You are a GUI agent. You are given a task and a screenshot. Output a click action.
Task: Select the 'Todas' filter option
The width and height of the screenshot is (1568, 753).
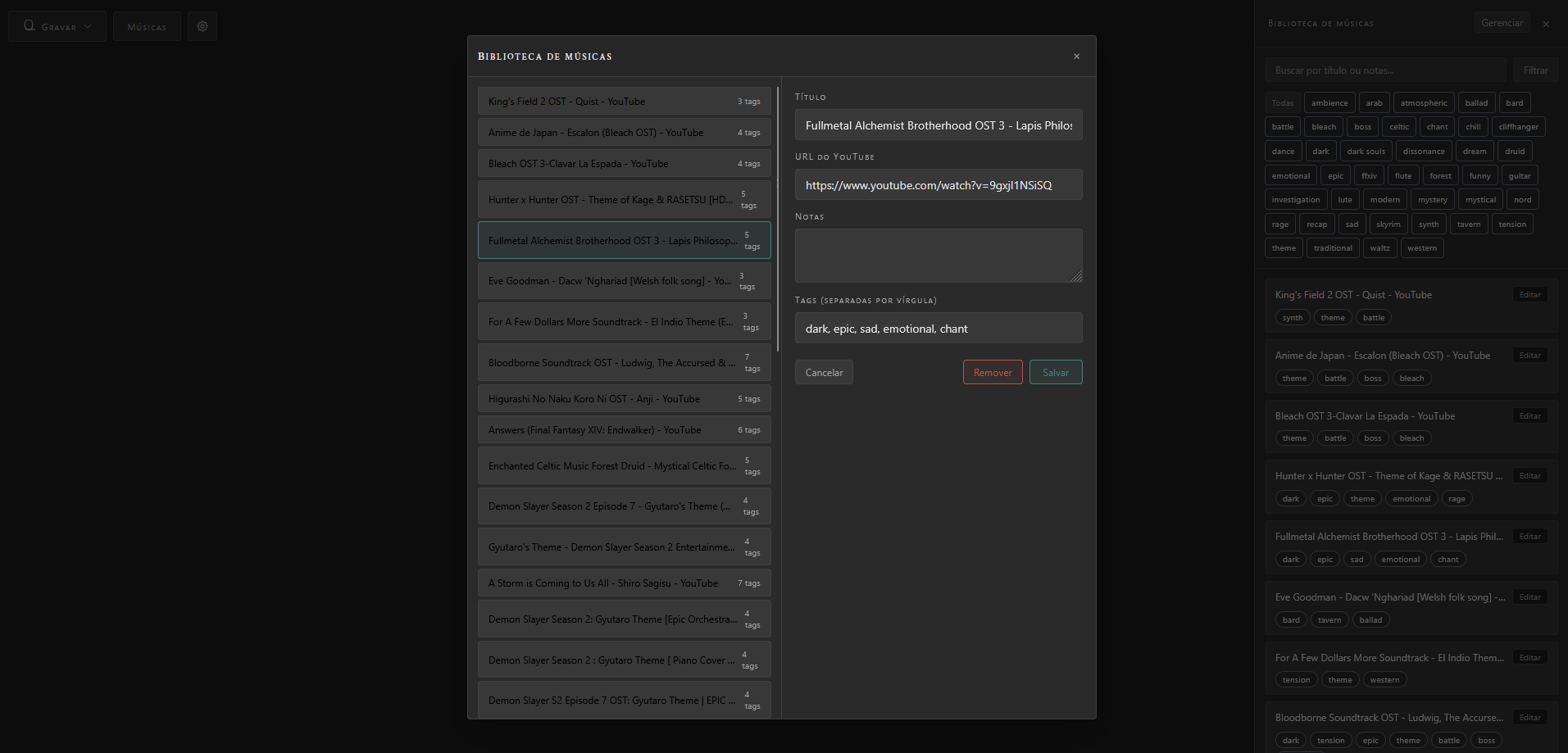pos(1282,102)
